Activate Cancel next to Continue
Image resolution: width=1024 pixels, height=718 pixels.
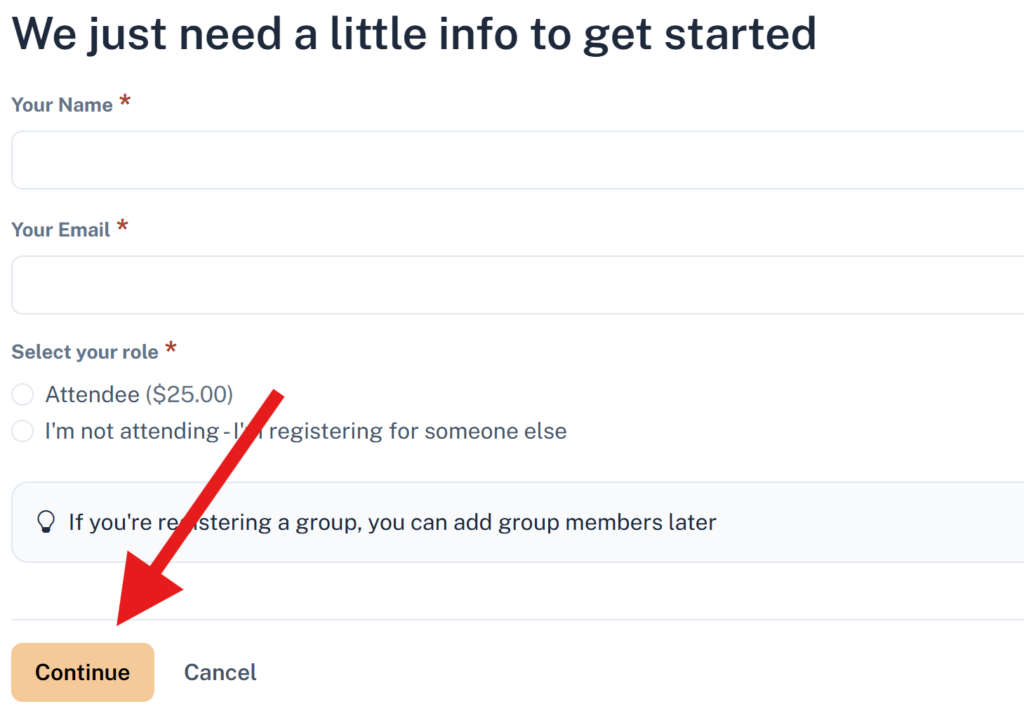220,672
